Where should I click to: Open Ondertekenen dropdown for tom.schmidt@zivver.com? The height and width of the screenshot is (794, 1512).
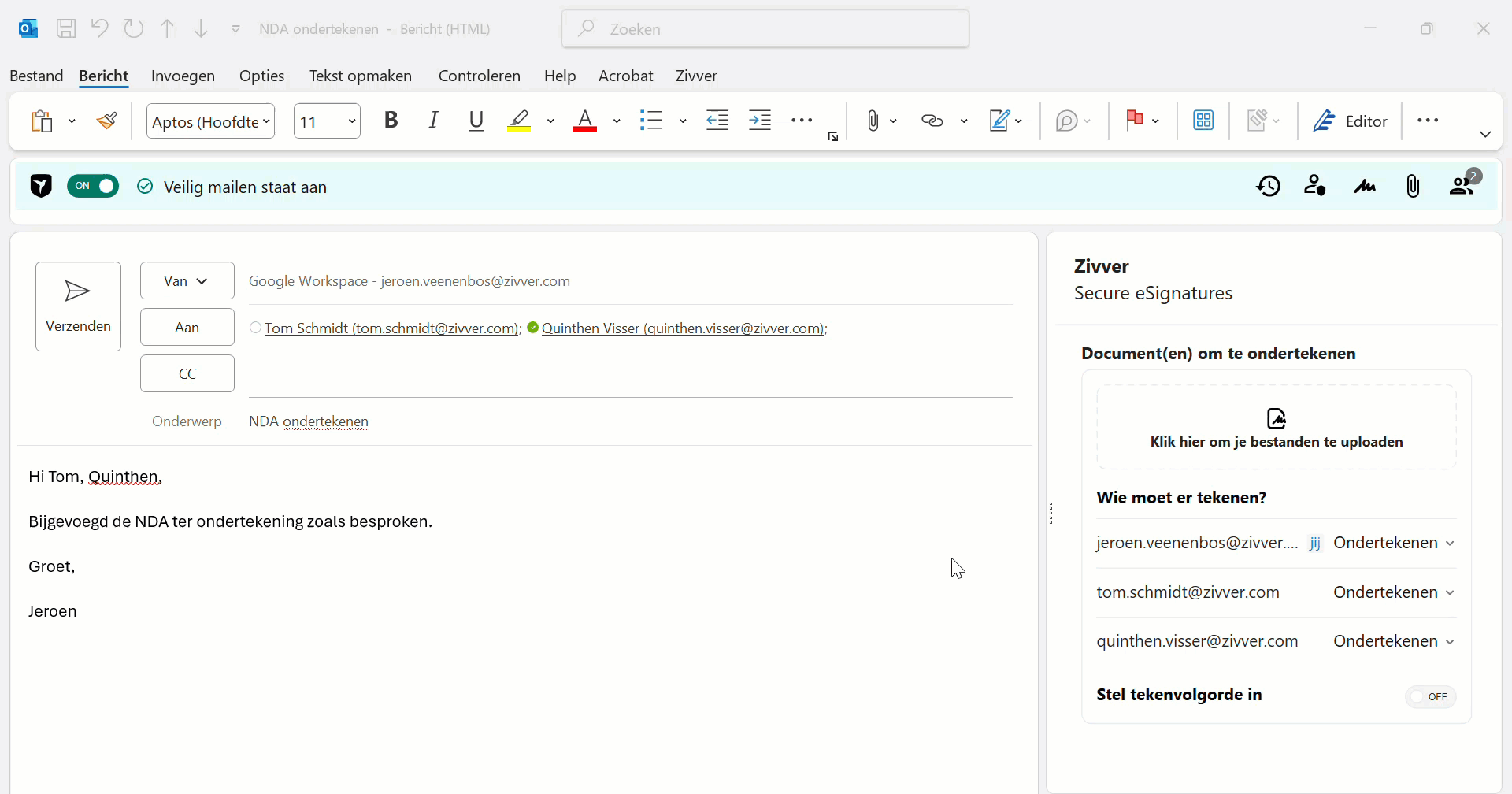pyautogui.click(x=1393, y=592)
